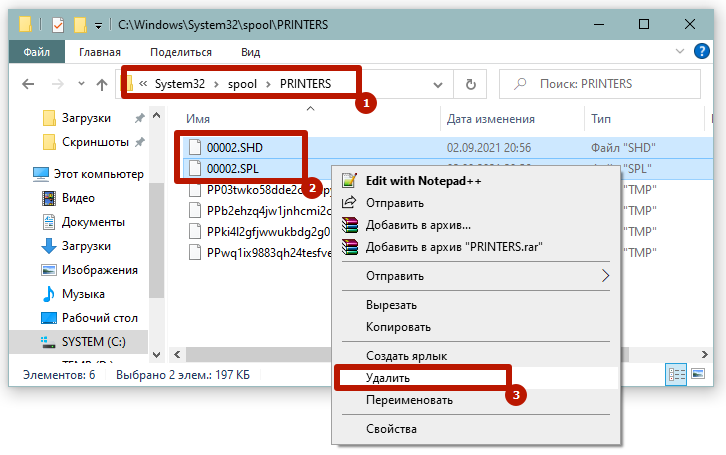Open the Вид ribbon tab
The image size is (726, 455).
pos(250,52)
